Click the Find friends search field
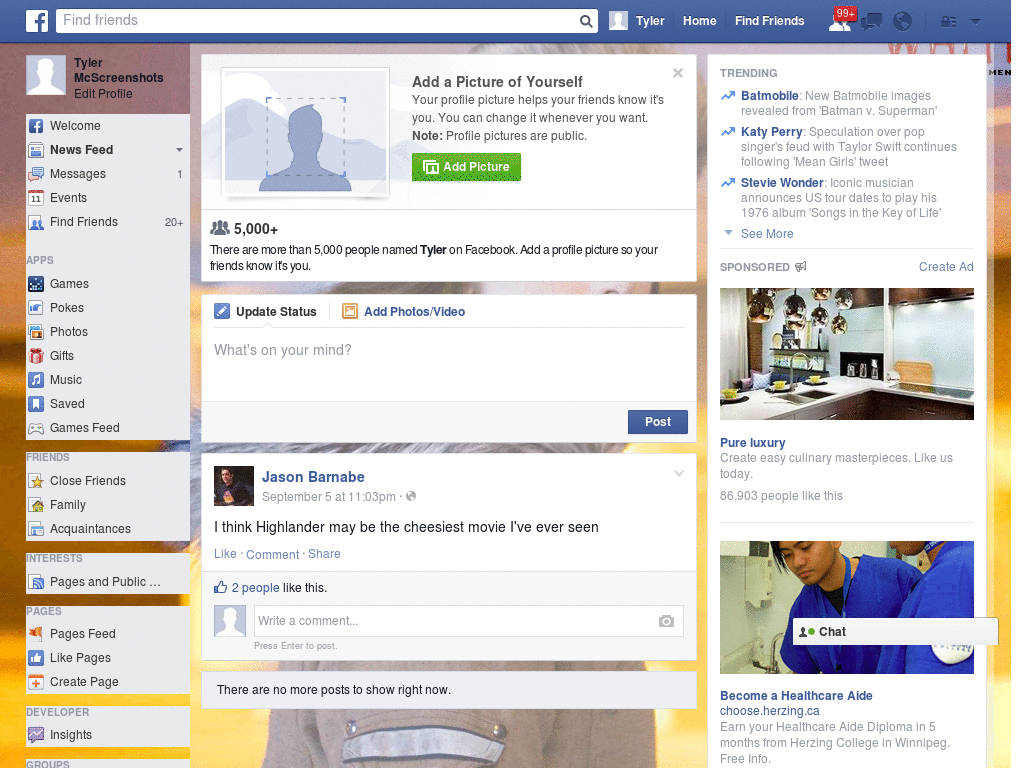Viewport: 1024px width, 768px height. 318,21
